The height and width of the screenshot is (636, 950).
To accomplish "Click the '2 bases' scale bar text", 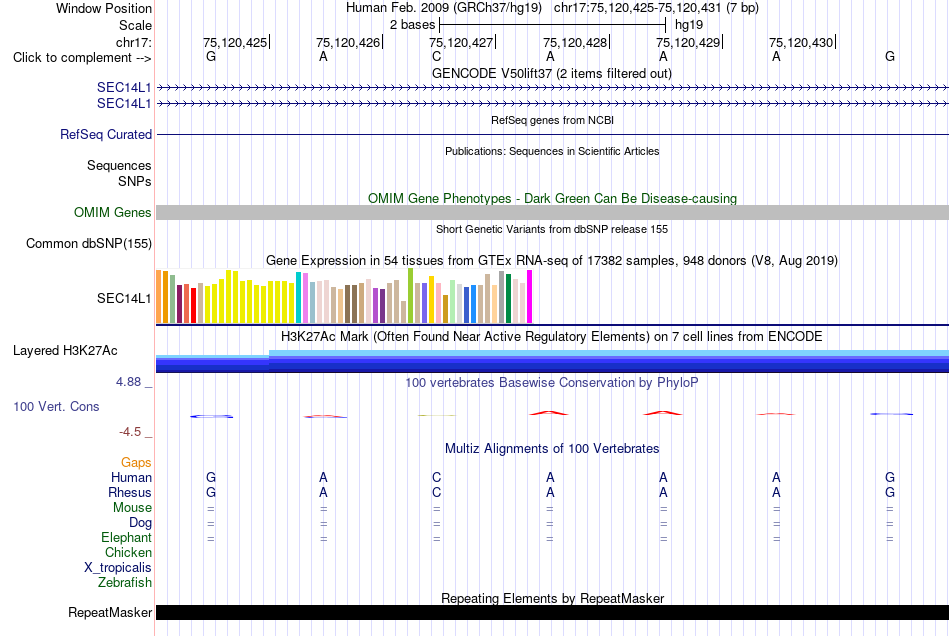I will coord(412,25).
